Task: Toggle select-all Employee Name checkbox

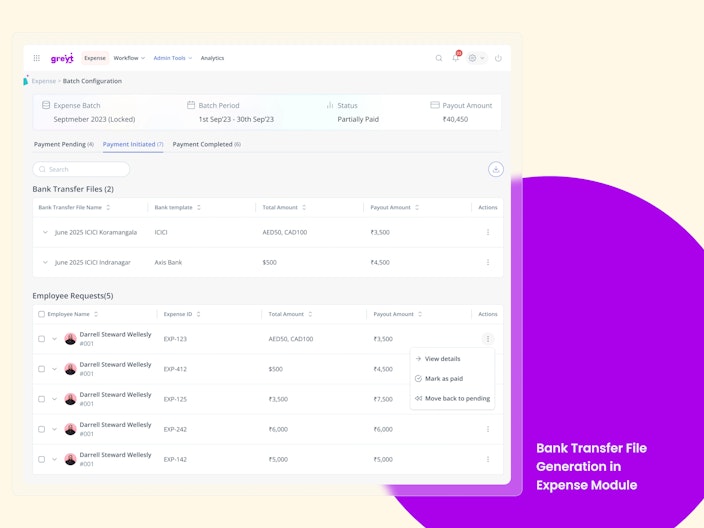Action: [41, 314]
